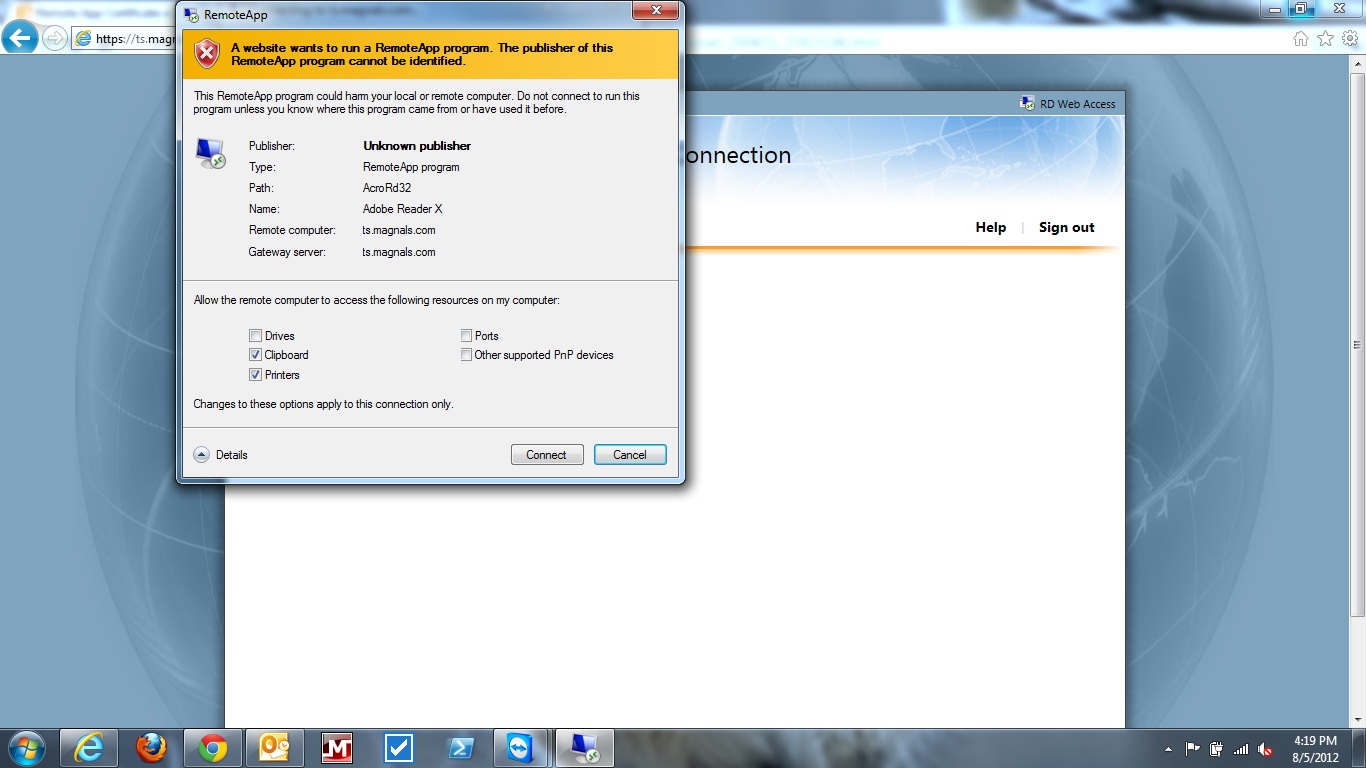Open the red M taskbar icon

337,748
